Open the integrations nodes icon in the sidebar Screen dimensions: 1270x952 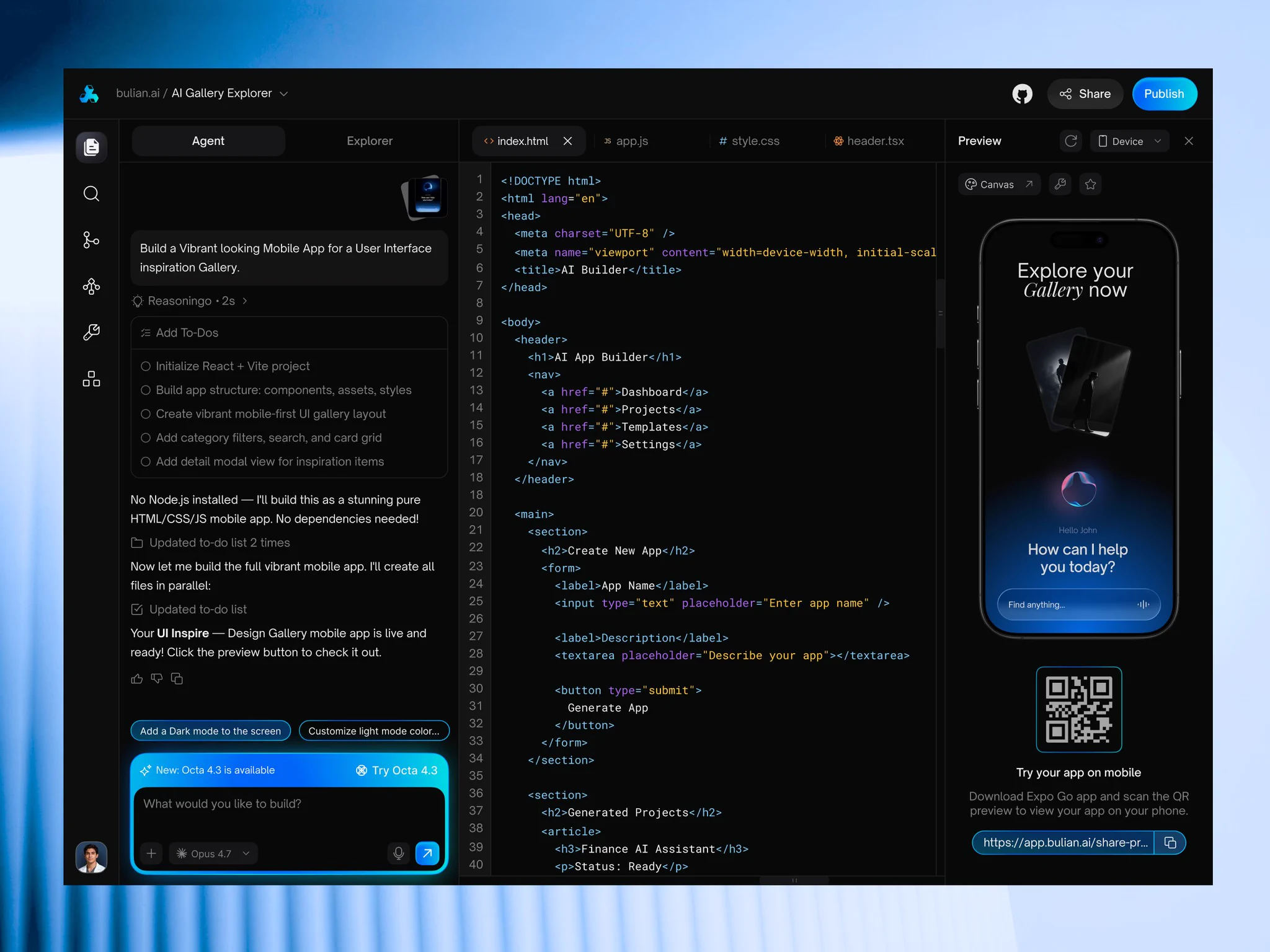(91, 286)
